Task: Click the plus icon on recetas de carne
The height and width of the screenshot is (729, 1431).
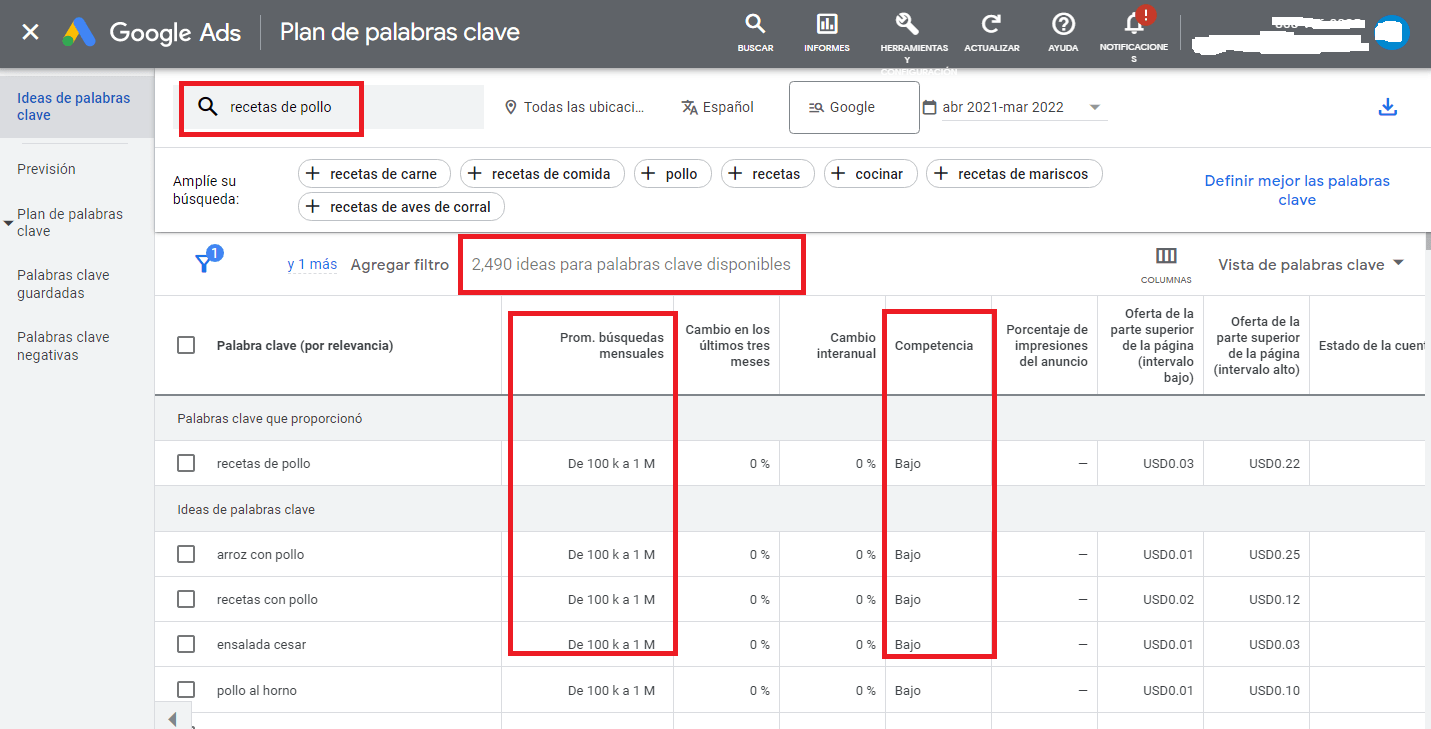Action: 313,174
